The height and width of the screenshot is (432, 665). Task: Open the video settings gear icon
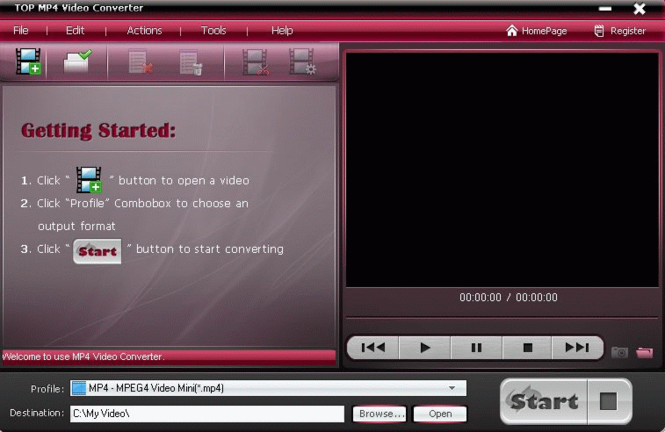tap(302, 62)
